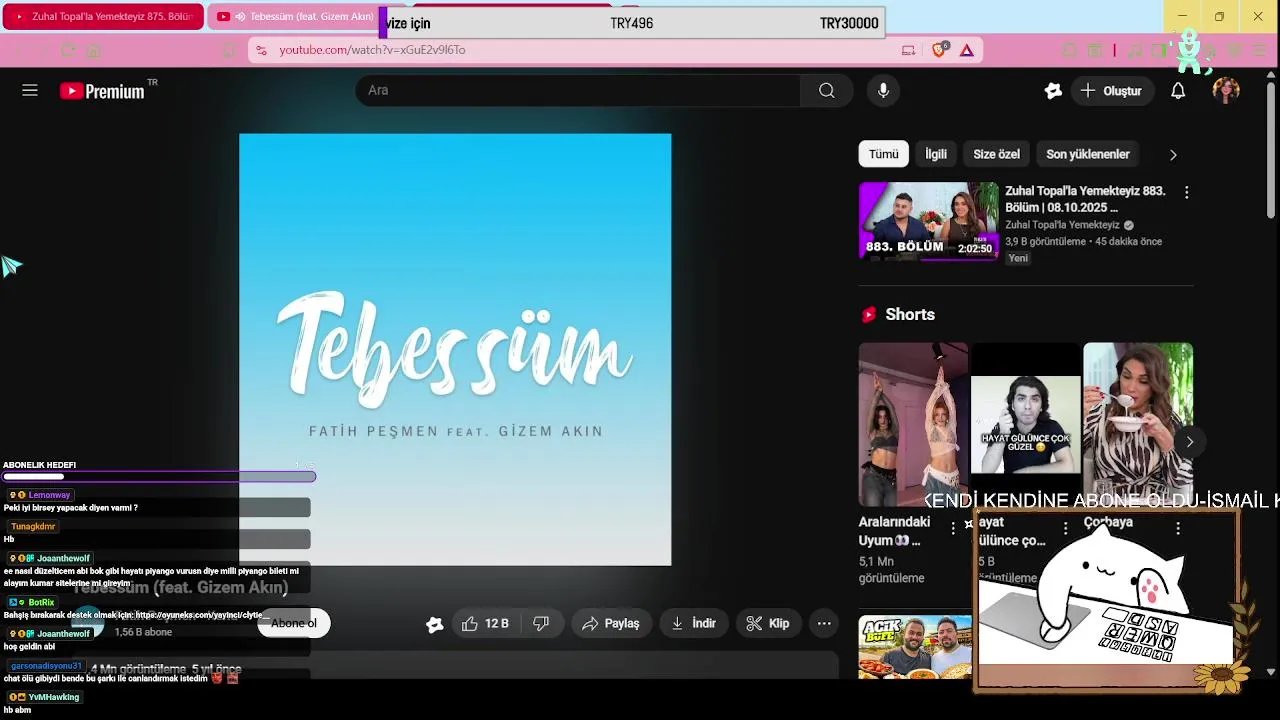Select the İlgili filter chip
1280x720 pixels.
[x=936, y=154]
